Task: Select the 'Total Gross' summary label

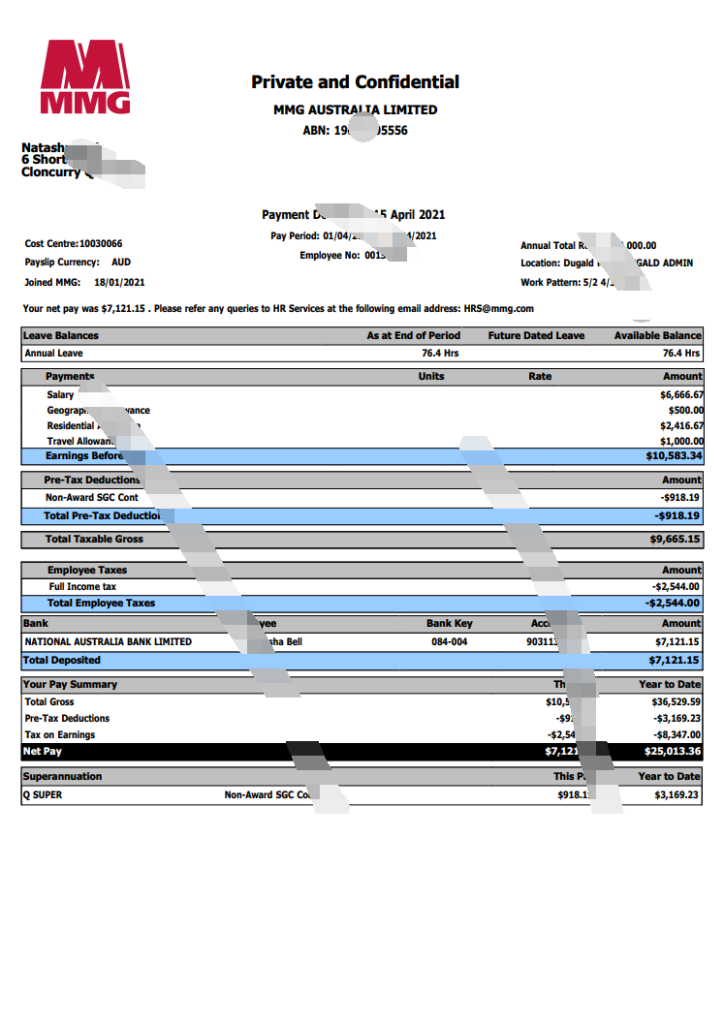Action: tap(49, 702)
